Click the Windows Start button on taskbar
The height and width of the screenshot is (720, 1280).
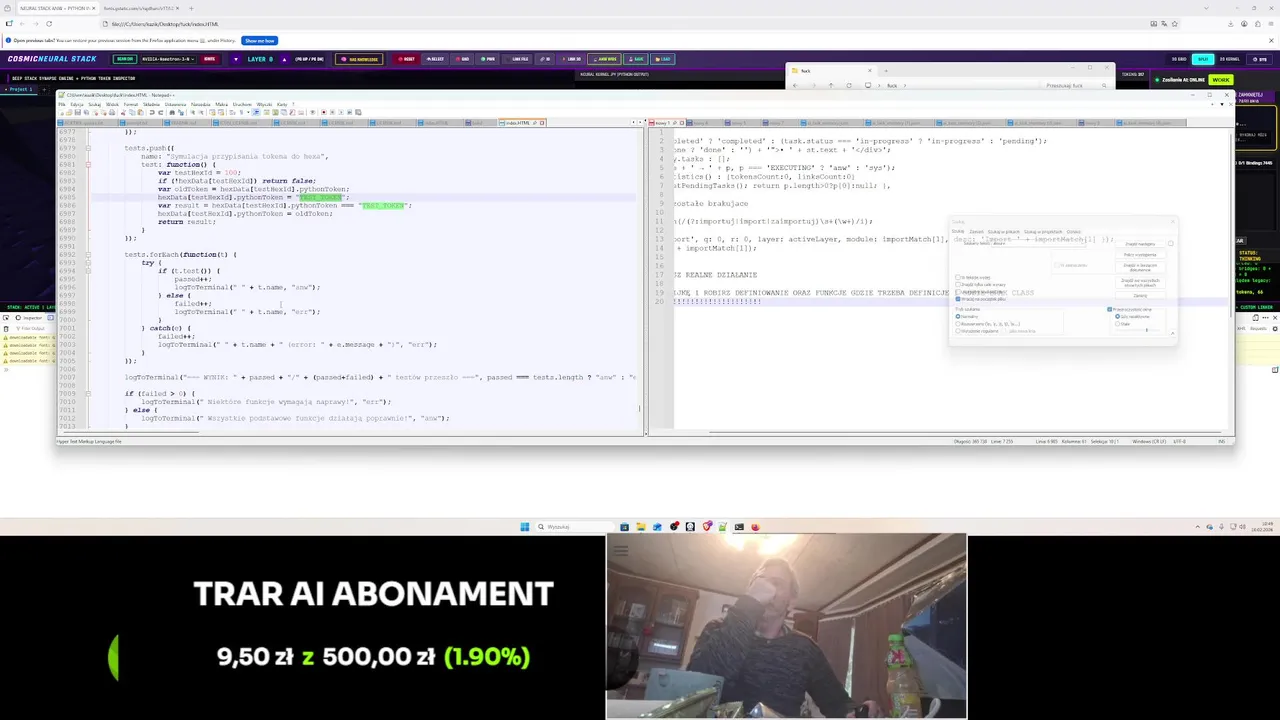coord(524,527)
